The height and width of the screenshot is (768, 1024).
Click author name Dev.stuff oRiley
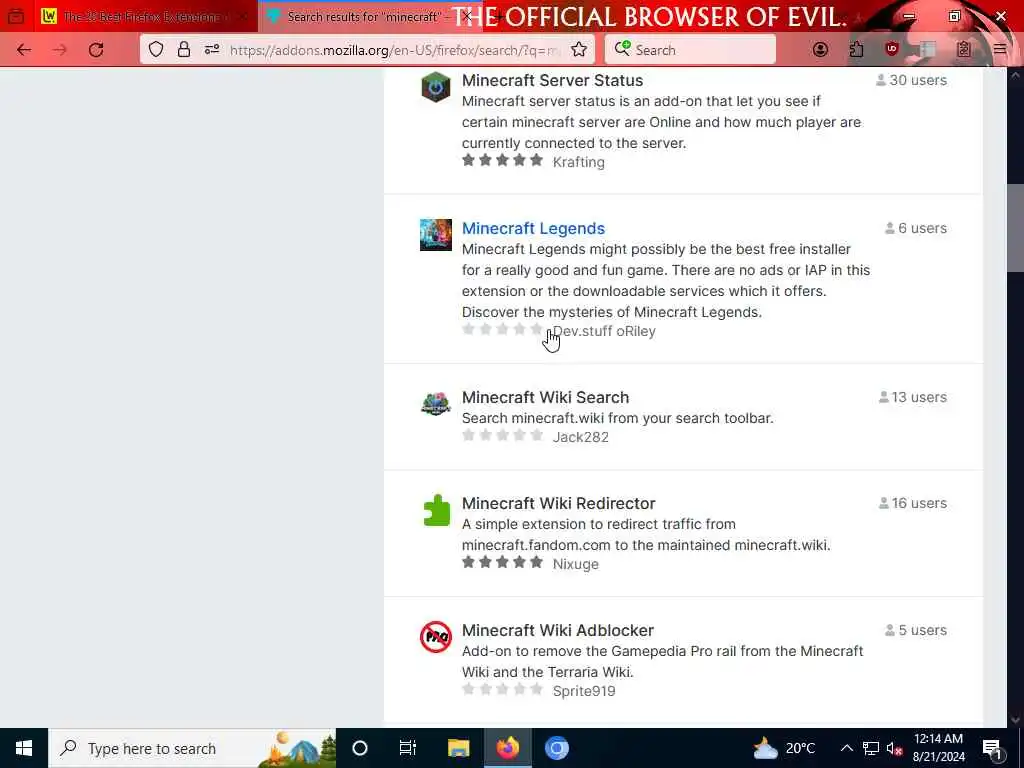pyautogui.click(x=604, y=331)
